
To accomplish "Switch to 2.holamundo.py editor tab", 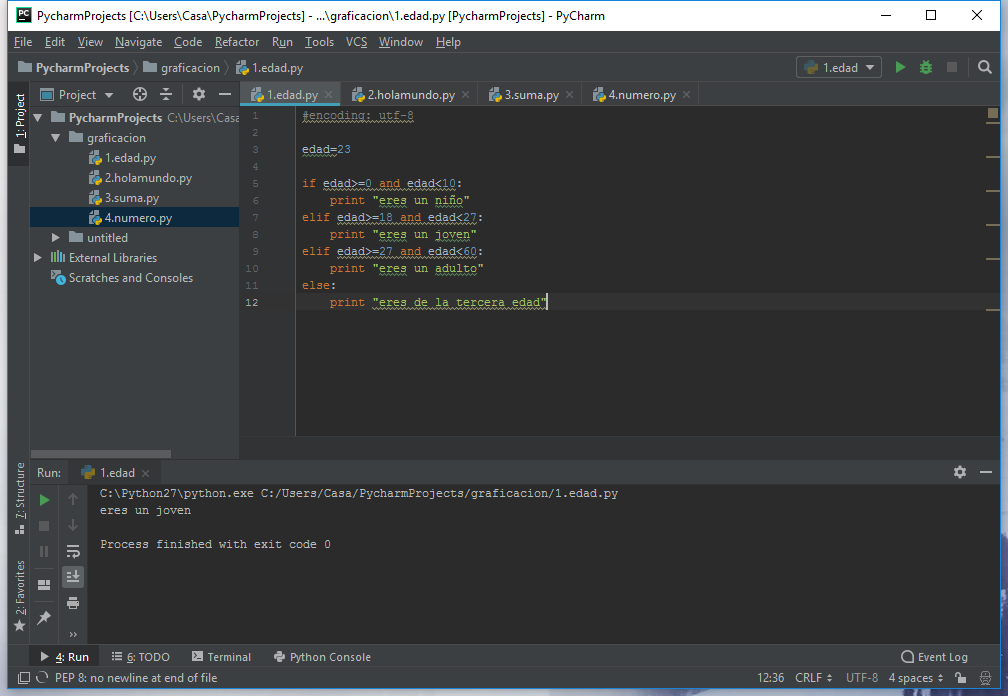I will (411, 94).
